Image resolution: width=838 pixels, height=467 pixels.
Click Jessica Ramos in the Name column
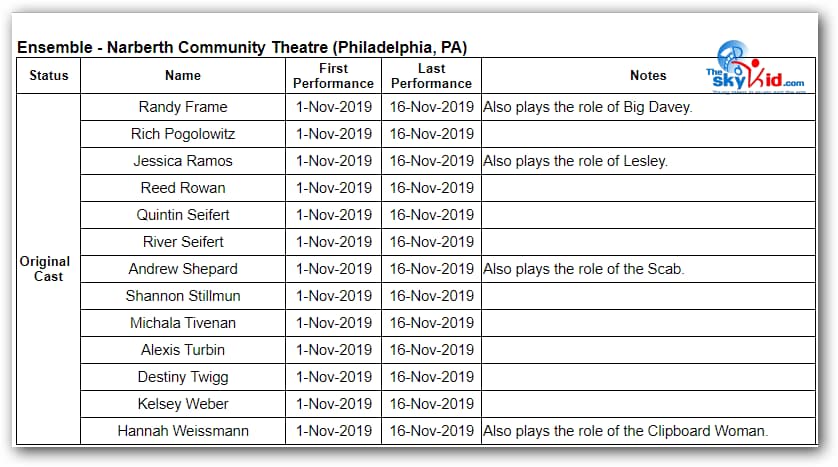[x=183, y=161]
